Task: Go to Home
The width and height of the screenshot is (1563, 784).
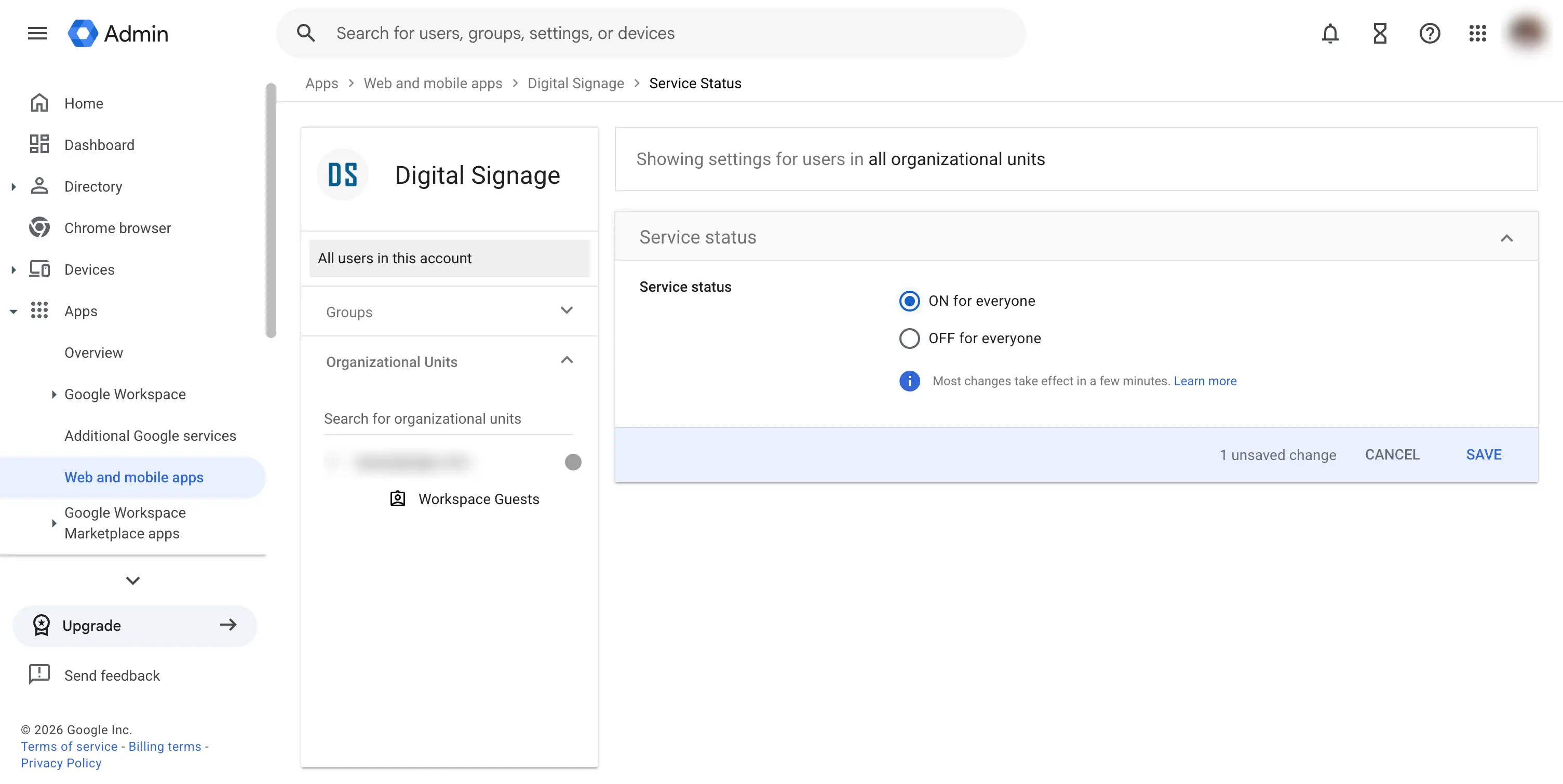Action: (84, 103)
